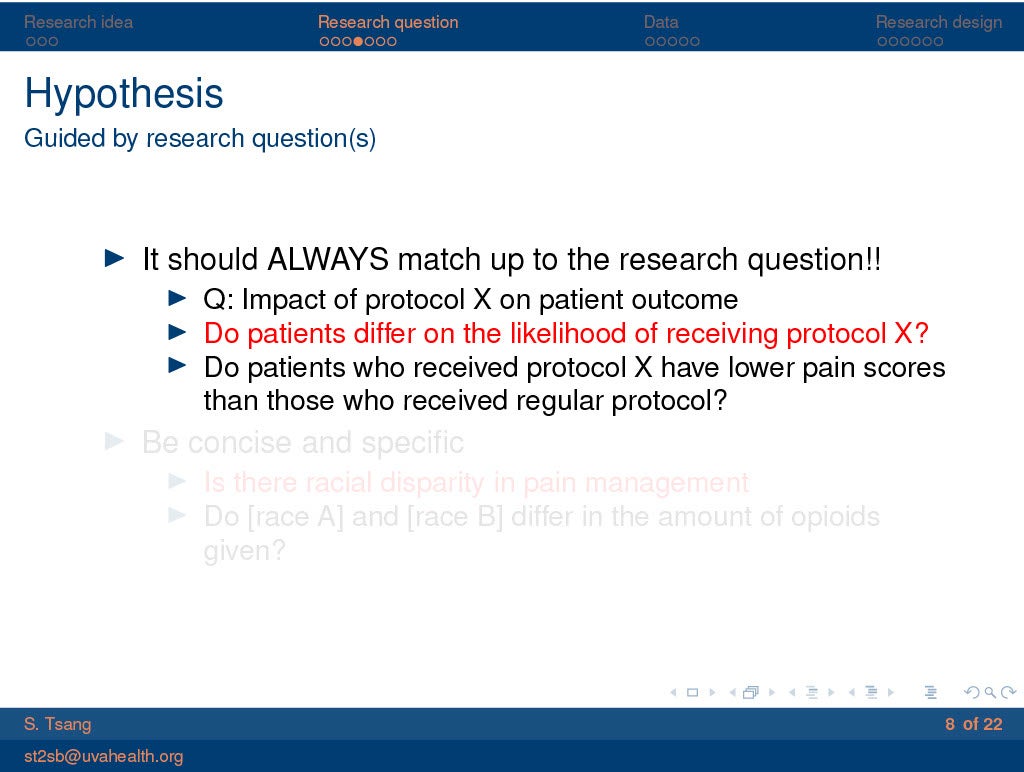Image resolution: width=1024 pixels, height=772 pixels.
Task: Go to next slide arrow after slide icon
Action: pyautogui.click(x=711, y=692)
